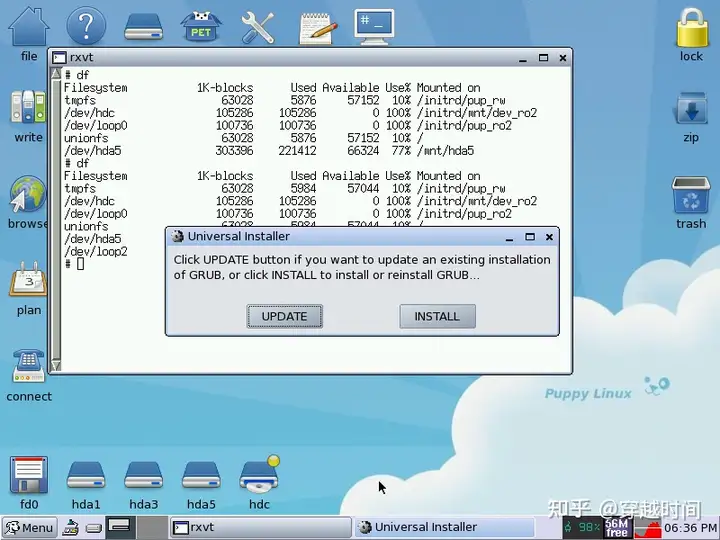This screenshot has width=720, height=540.
Task: Click the Universal Installer title icon
Action: click(x=177, y=236)
